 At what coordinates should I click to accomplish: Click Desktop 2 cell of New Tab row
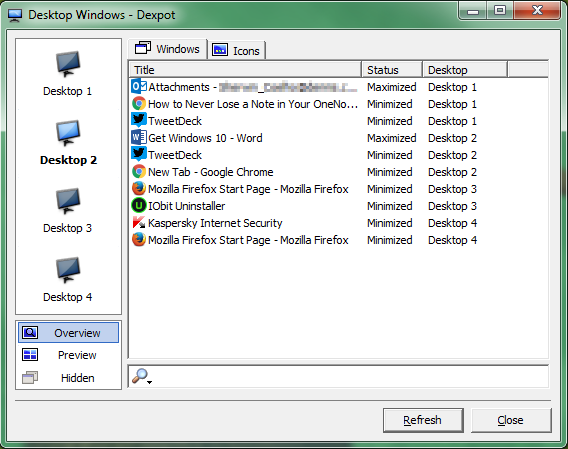click(x=452, y=172)
